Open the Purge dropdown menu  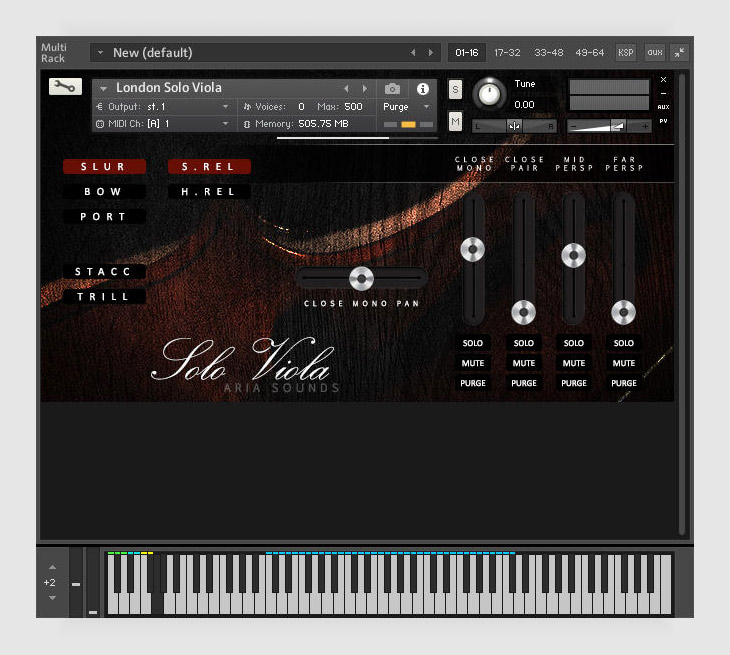point(407,107)
